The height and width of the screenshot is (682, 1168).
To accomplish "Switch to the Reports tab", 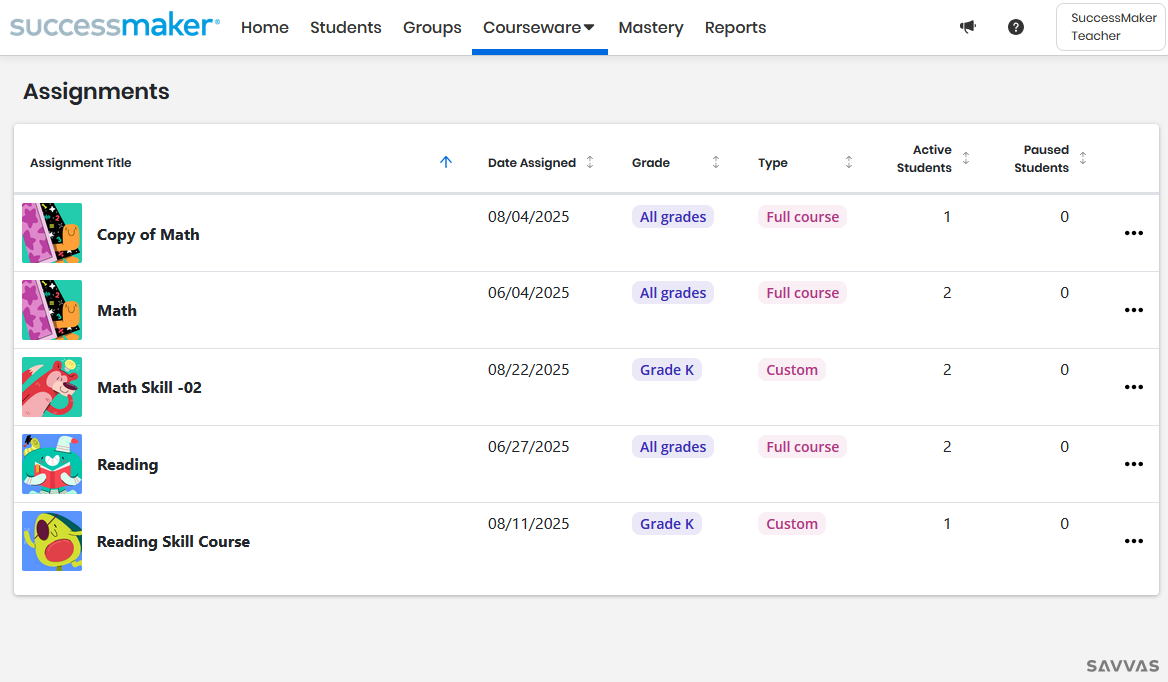I will 735,28.
